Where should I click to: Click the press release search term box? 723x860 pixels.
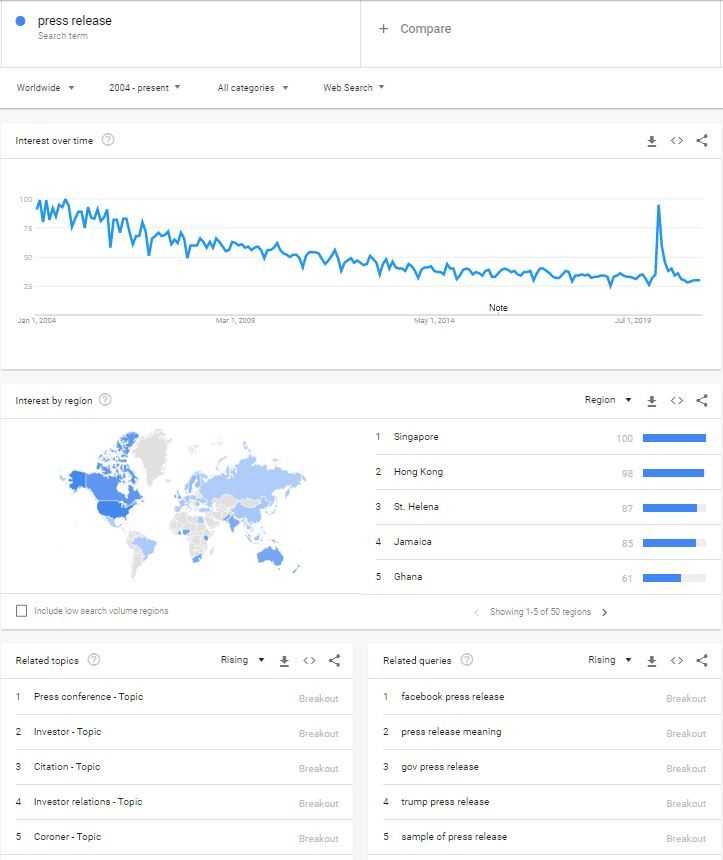point(180,28)
